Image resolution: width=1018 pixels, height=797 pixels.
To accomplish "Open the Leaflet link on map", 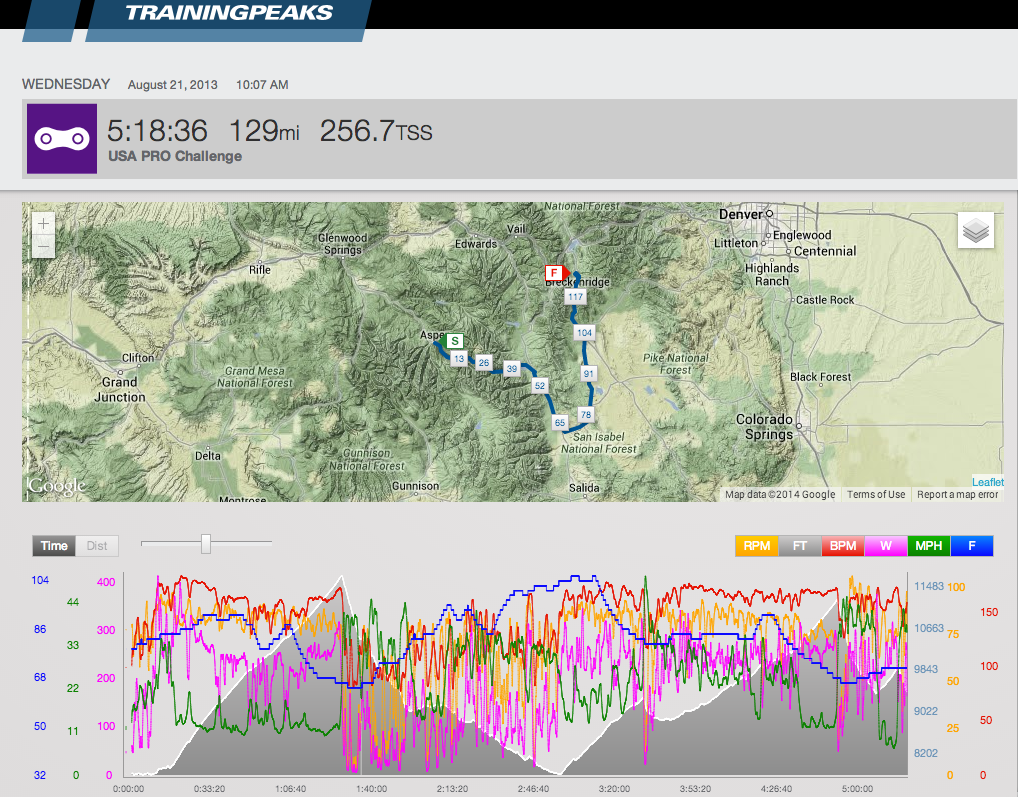I will click(x=987, y=482).
